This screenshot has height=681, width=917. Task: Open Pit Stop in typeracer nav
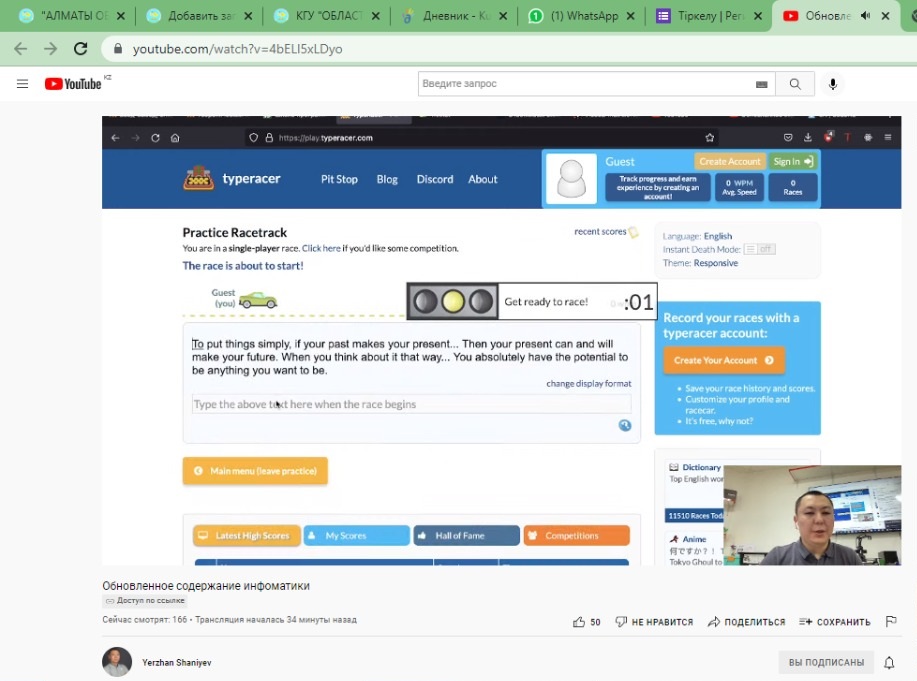[339, 179]
